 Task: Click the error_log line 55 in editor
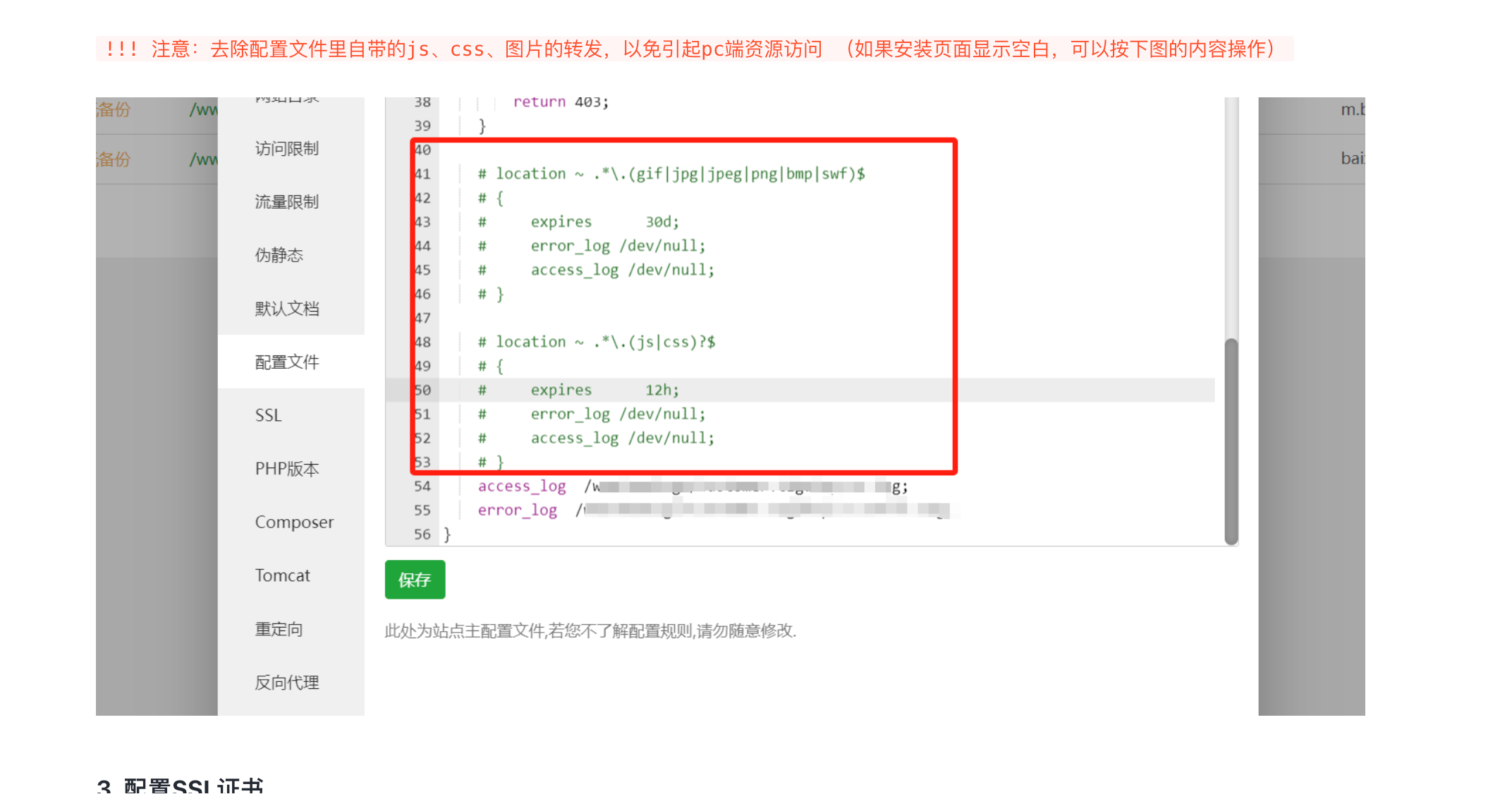click(518, 511)
